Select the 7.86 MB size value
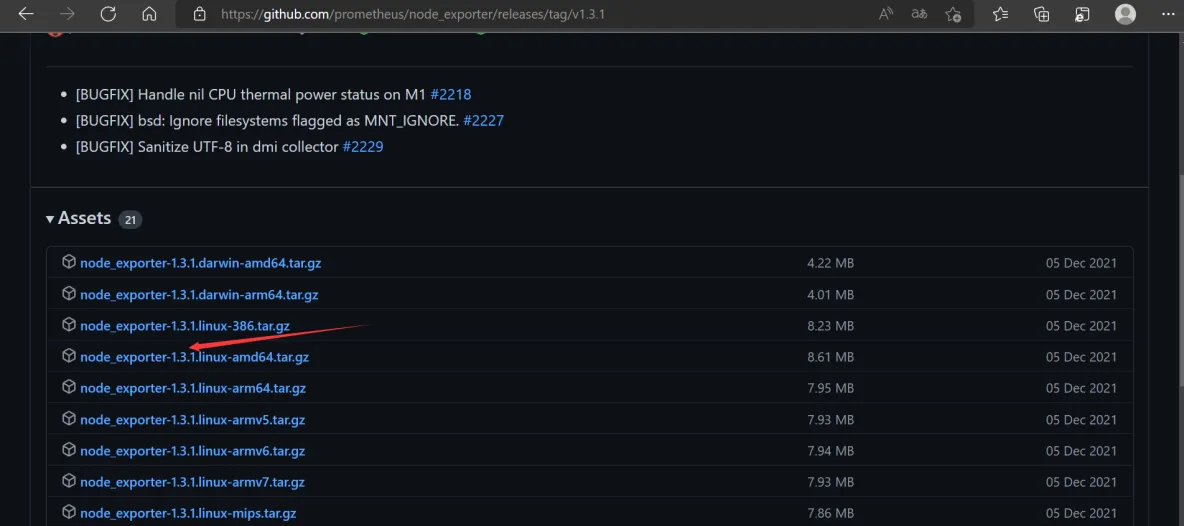This screenshot has height=526, width=1184. (831, 514)
